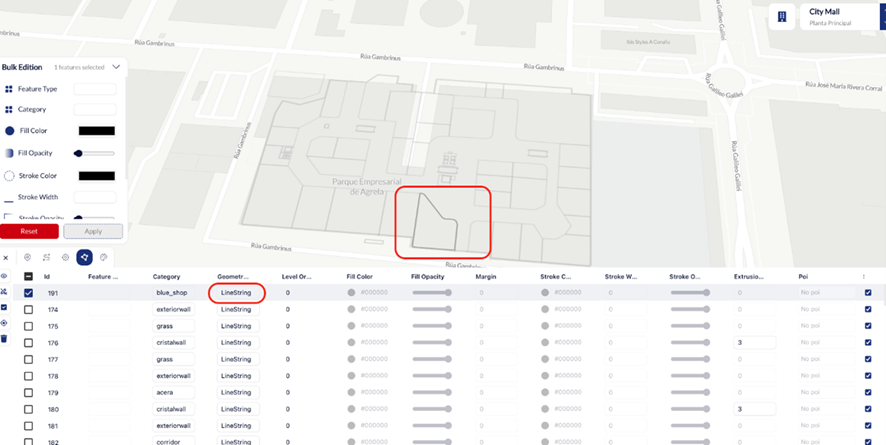Open the Category field in Bulk Edition
Image resolution: width=886 pixels, height=445 pixels.
95,109
